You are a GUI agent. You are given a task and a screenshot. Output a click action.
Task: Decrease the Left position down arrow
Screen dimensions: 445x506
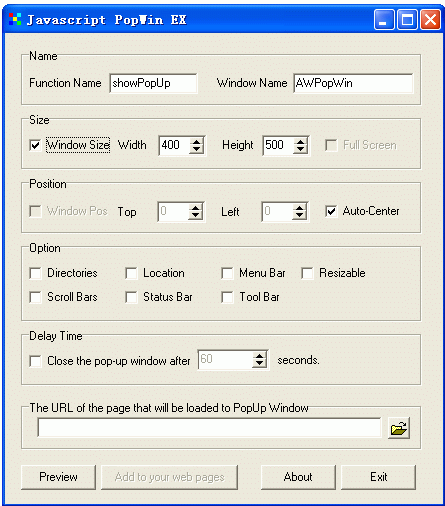[299, 215]
